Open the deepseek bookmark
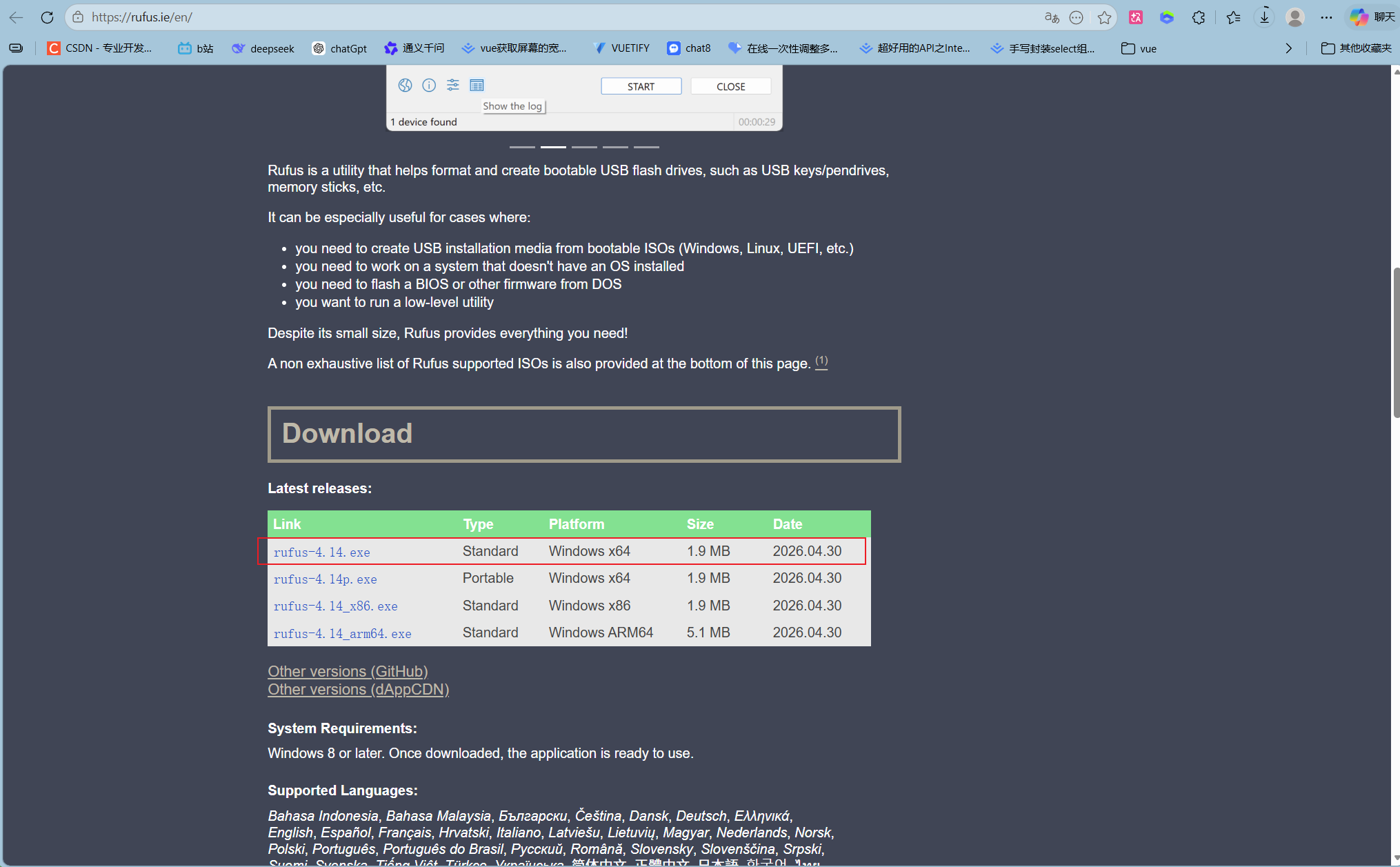The height and width of the screenshot is (867, 1400). (263, 48)
